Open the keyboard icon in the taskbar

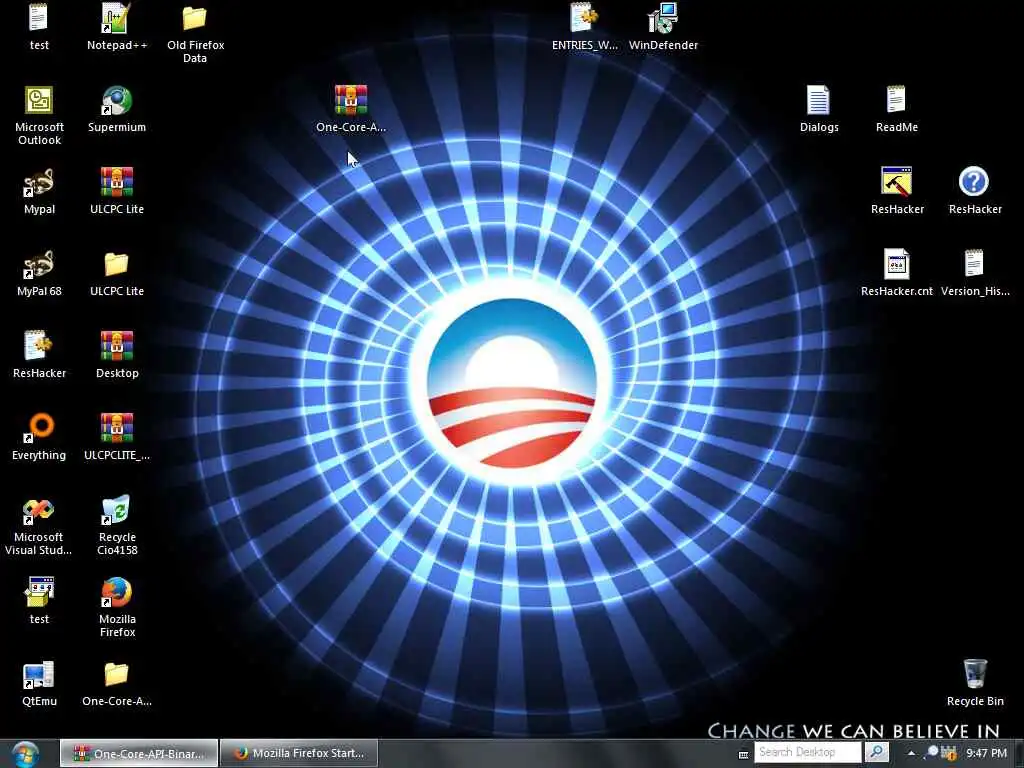click(743, 755)
